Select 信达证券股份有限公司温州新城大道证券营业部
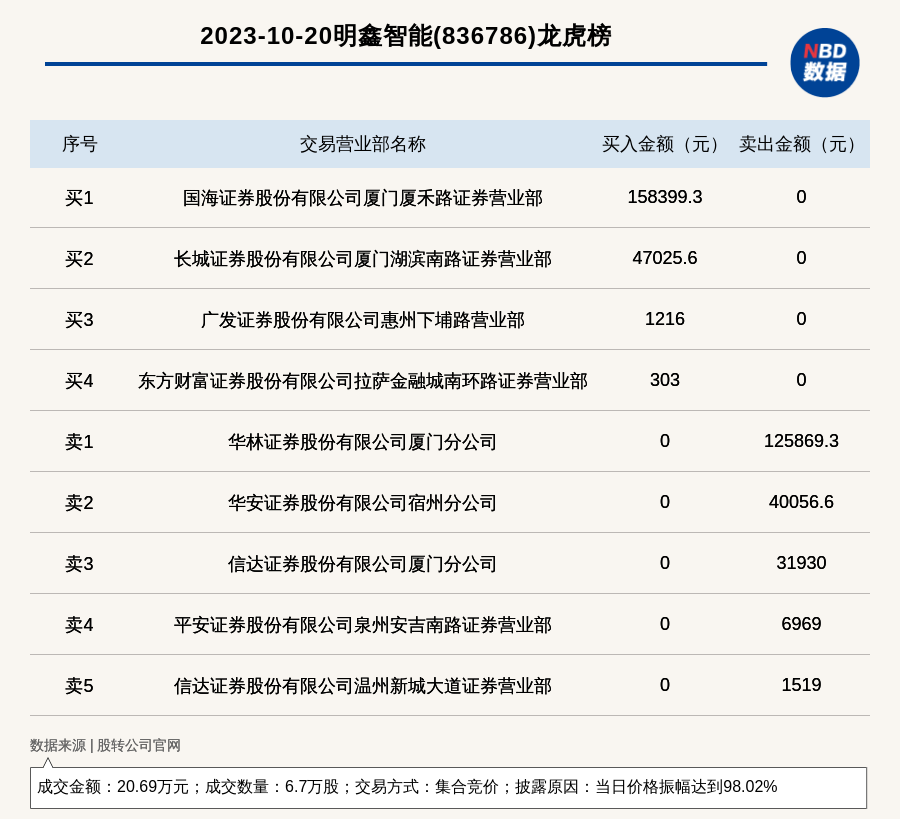Screen dimensions: 900x819 click(363, 686)
